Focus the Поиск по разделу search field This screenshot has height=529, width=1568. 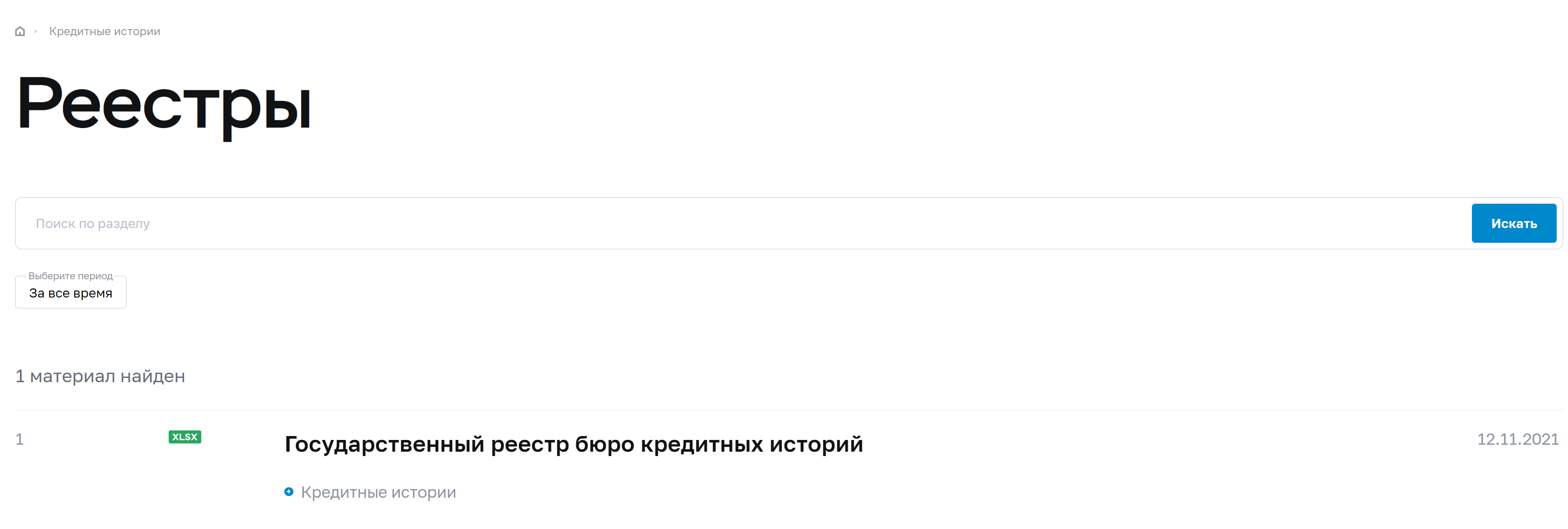(x=742, y=223)
